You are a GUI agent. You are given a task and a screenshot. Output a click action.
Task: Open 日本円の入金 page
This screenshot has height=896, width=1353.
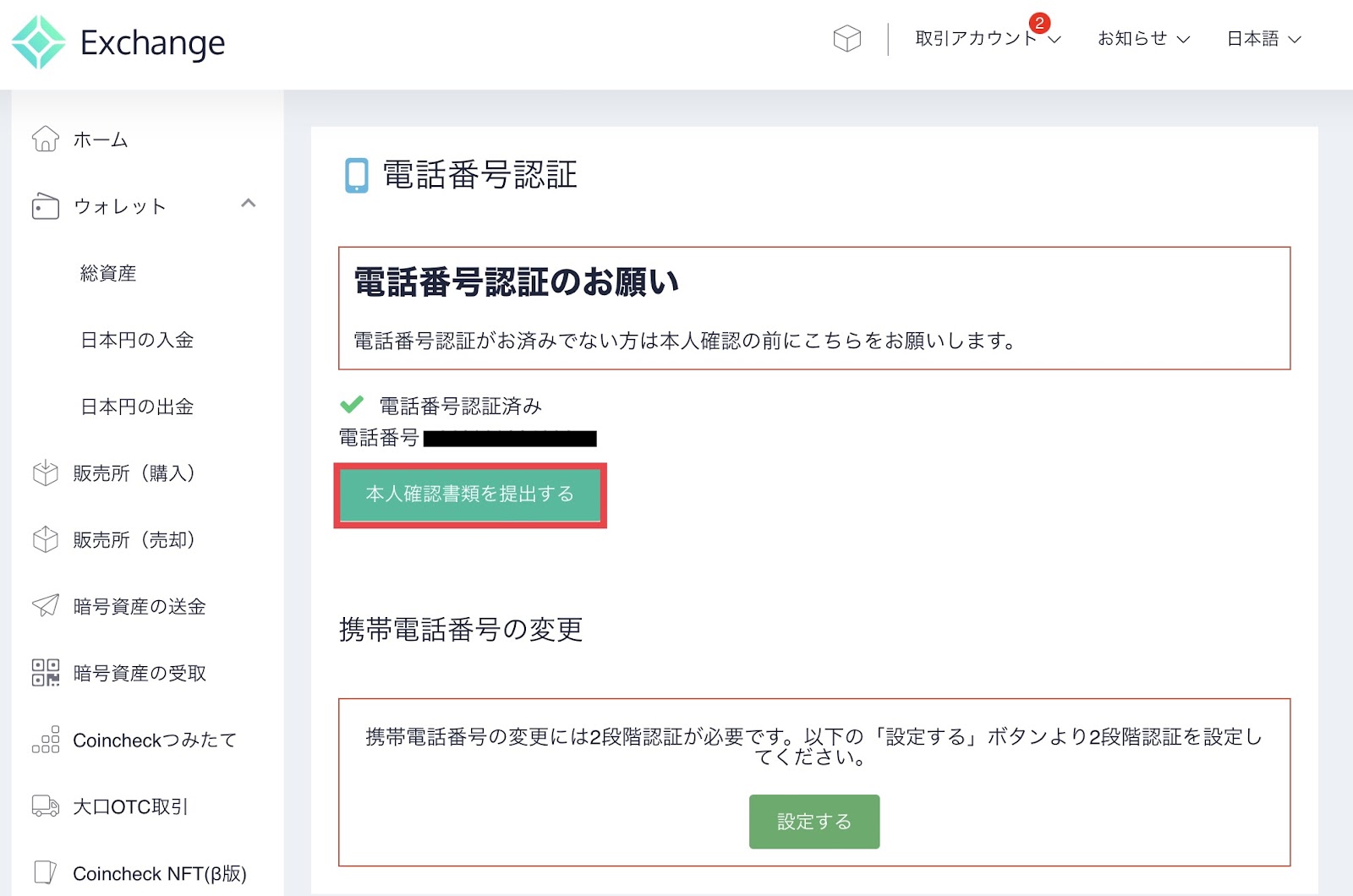pyautogui.click(x=137, y=340)
